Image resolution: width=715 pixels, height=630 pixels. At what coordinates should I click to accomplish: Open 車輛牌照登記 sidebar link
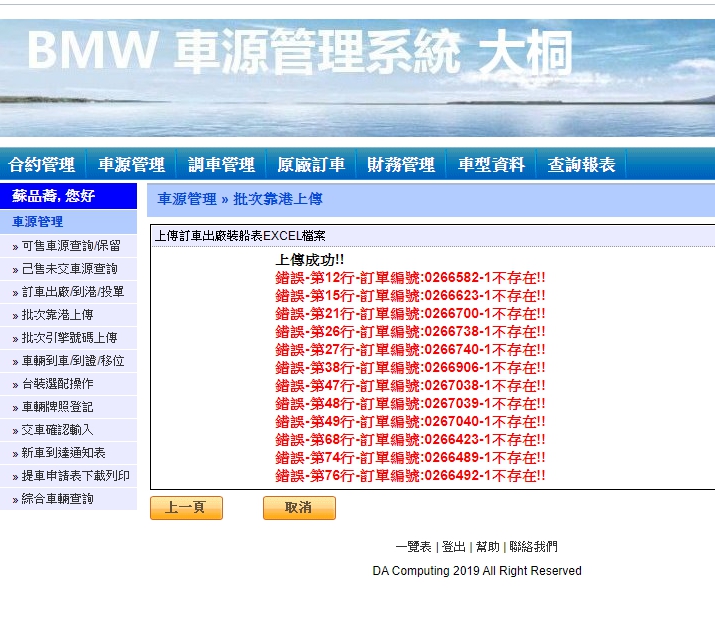pos(57,407)
